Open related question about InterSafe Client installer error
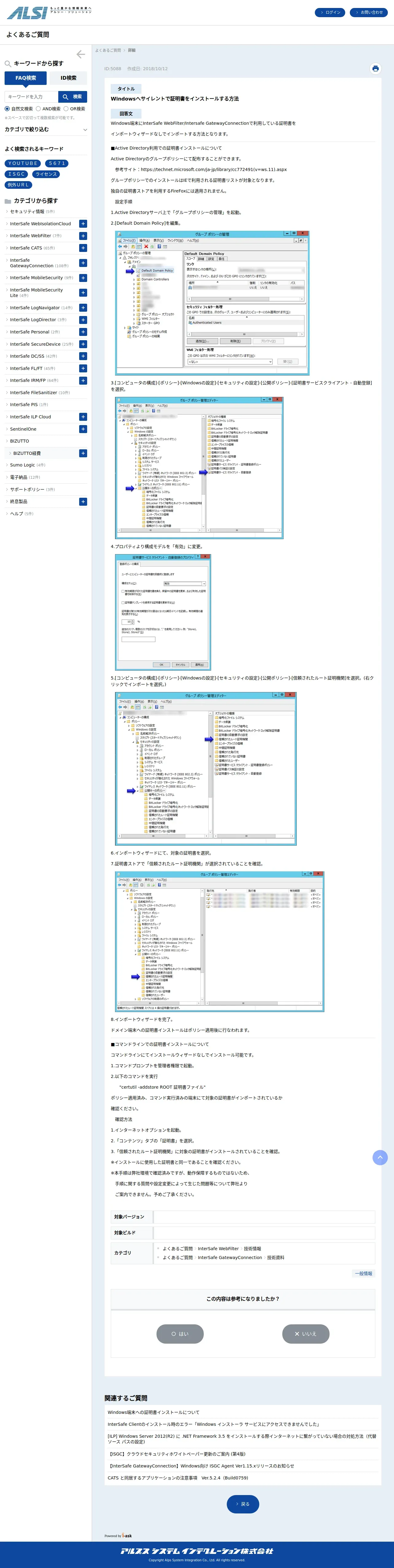The height and width of the screenshot is (1568, 394). pyautogui.click(x=213, y=1424)
